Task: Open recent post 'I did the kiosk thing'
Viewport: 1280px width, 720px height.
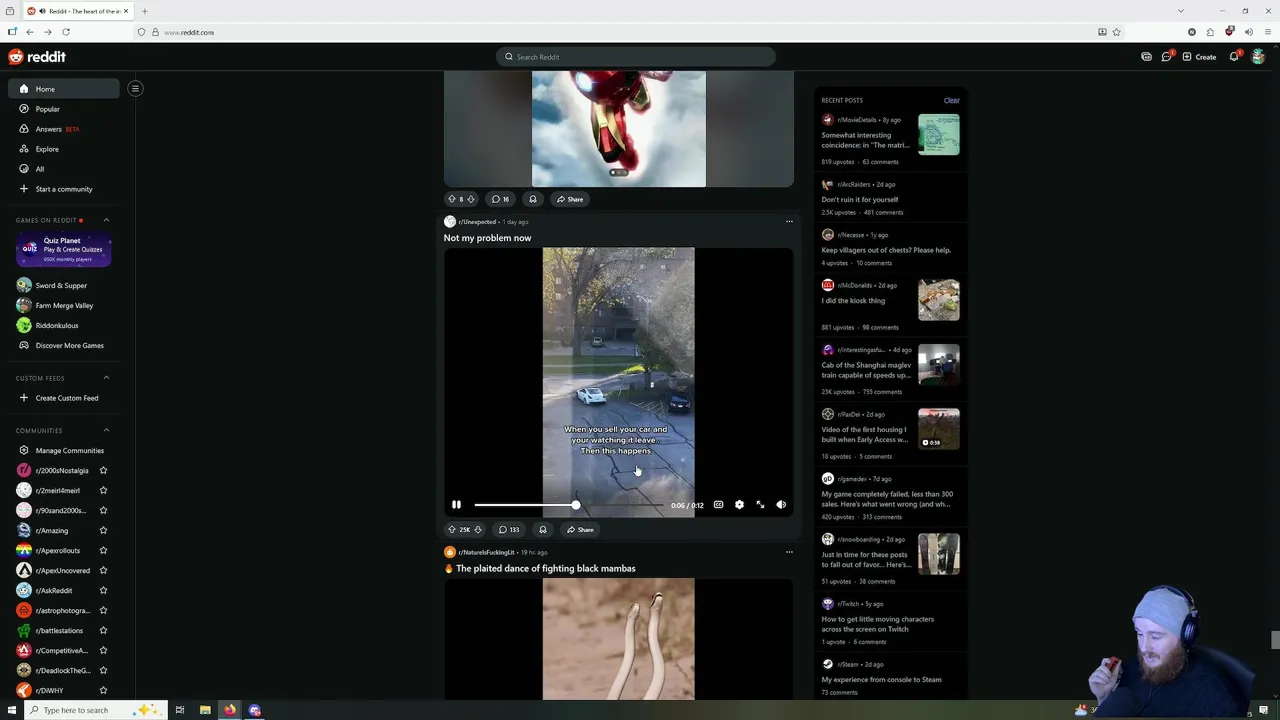Action: point(853,300)
